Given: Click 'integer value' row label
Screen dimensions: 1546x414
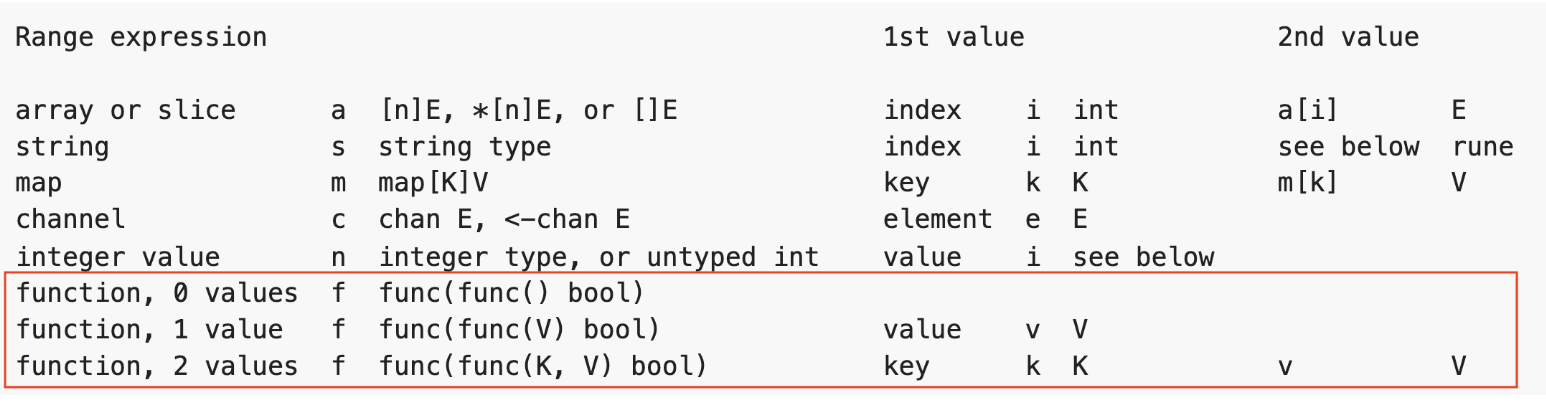Looking at the screenshot, I should point(118,257).
